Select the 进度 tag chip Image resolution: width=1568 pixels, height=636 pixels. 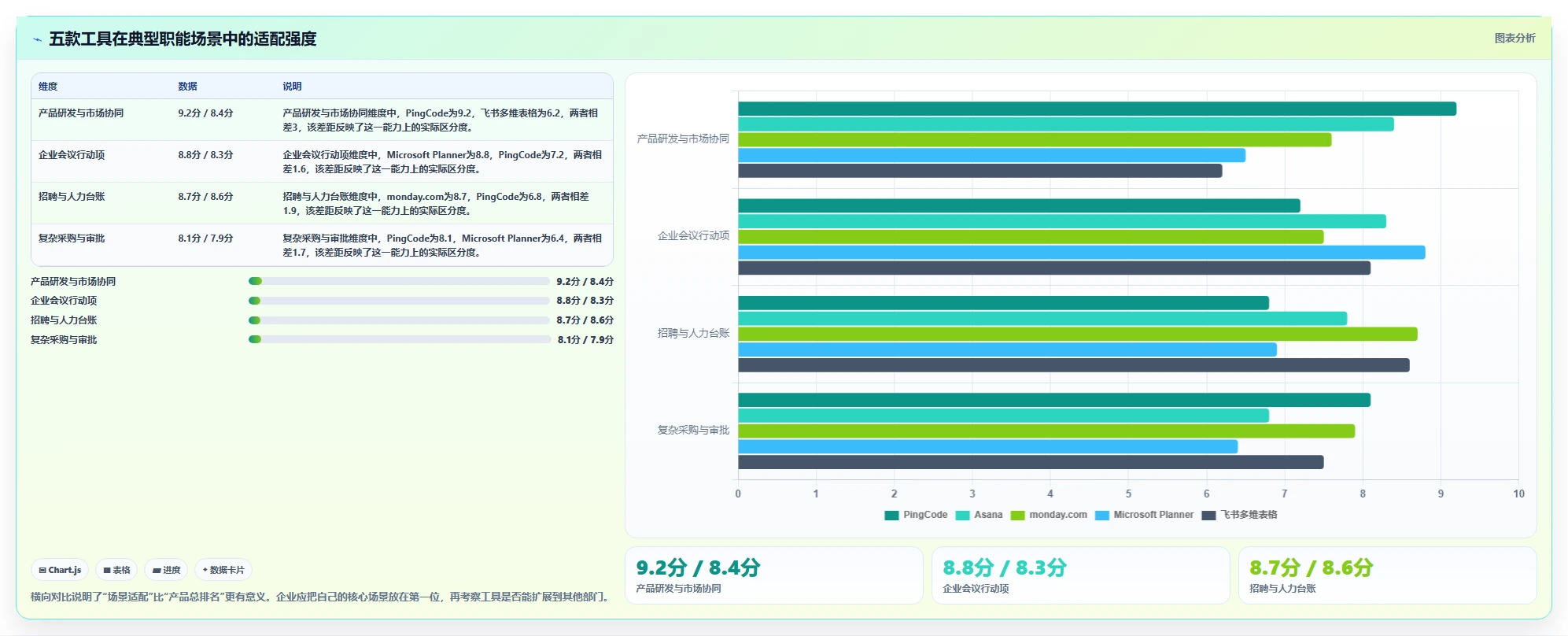tap(166, 570)
